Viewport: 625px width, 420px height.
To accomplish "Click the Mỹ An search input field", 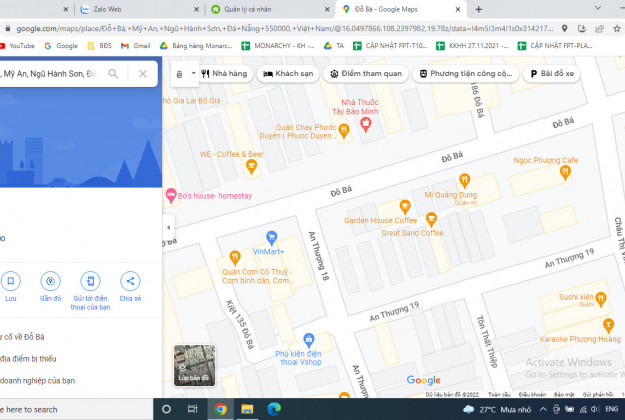I will tap(50, 74).
